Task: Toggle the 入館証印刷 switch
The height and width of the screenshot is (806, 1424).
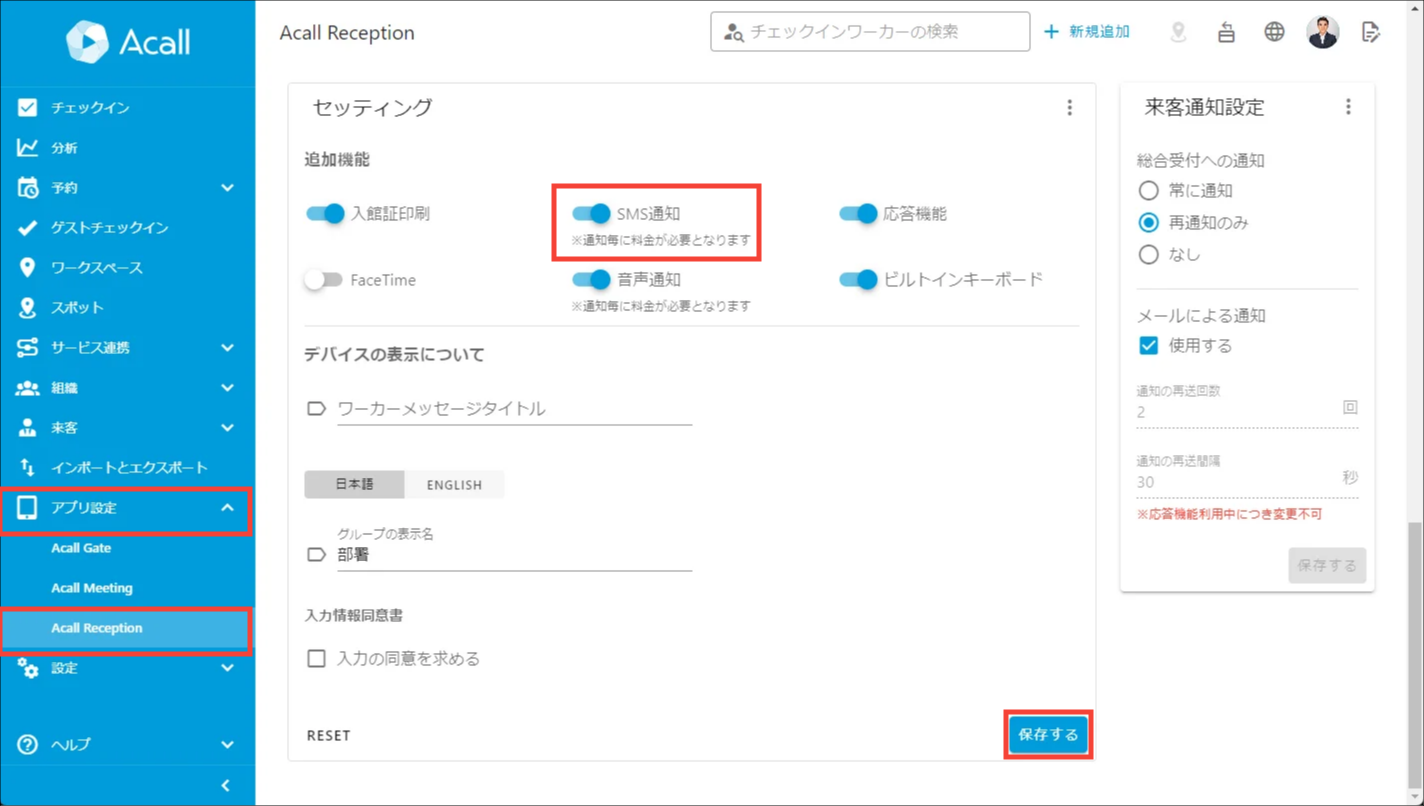Action: [x=325, y=213]
